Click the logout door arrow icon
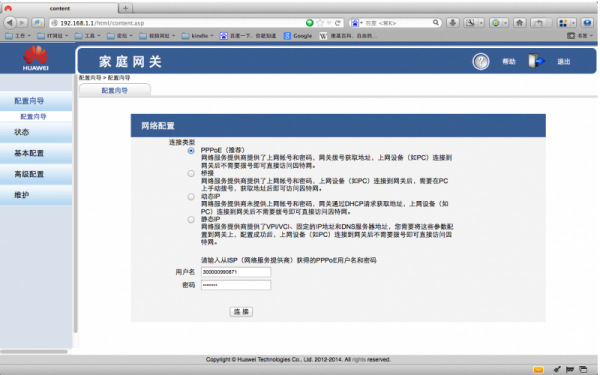 click(536, 61)
